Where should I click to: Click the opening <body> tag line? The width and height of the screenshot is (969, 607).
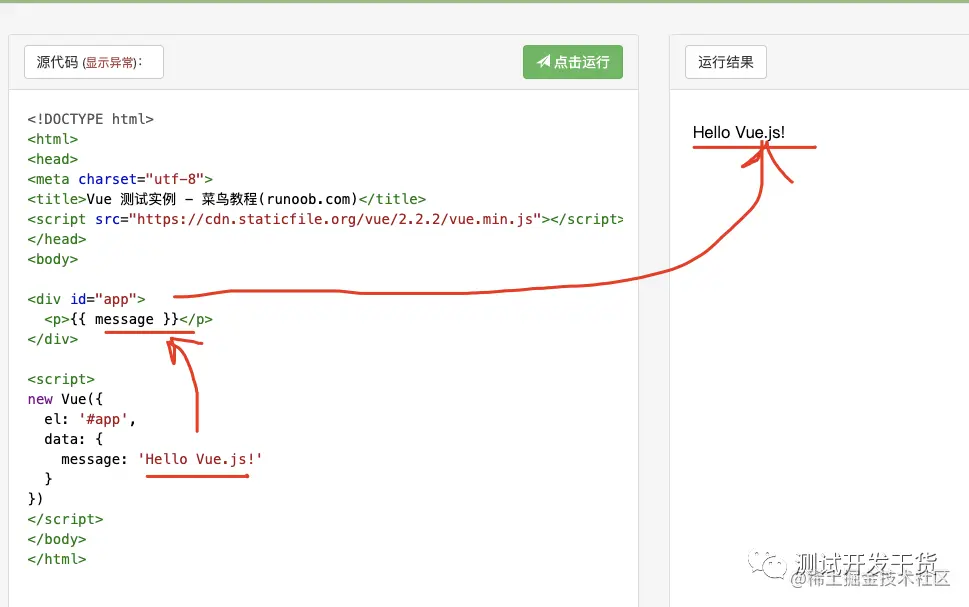point(53,259)
